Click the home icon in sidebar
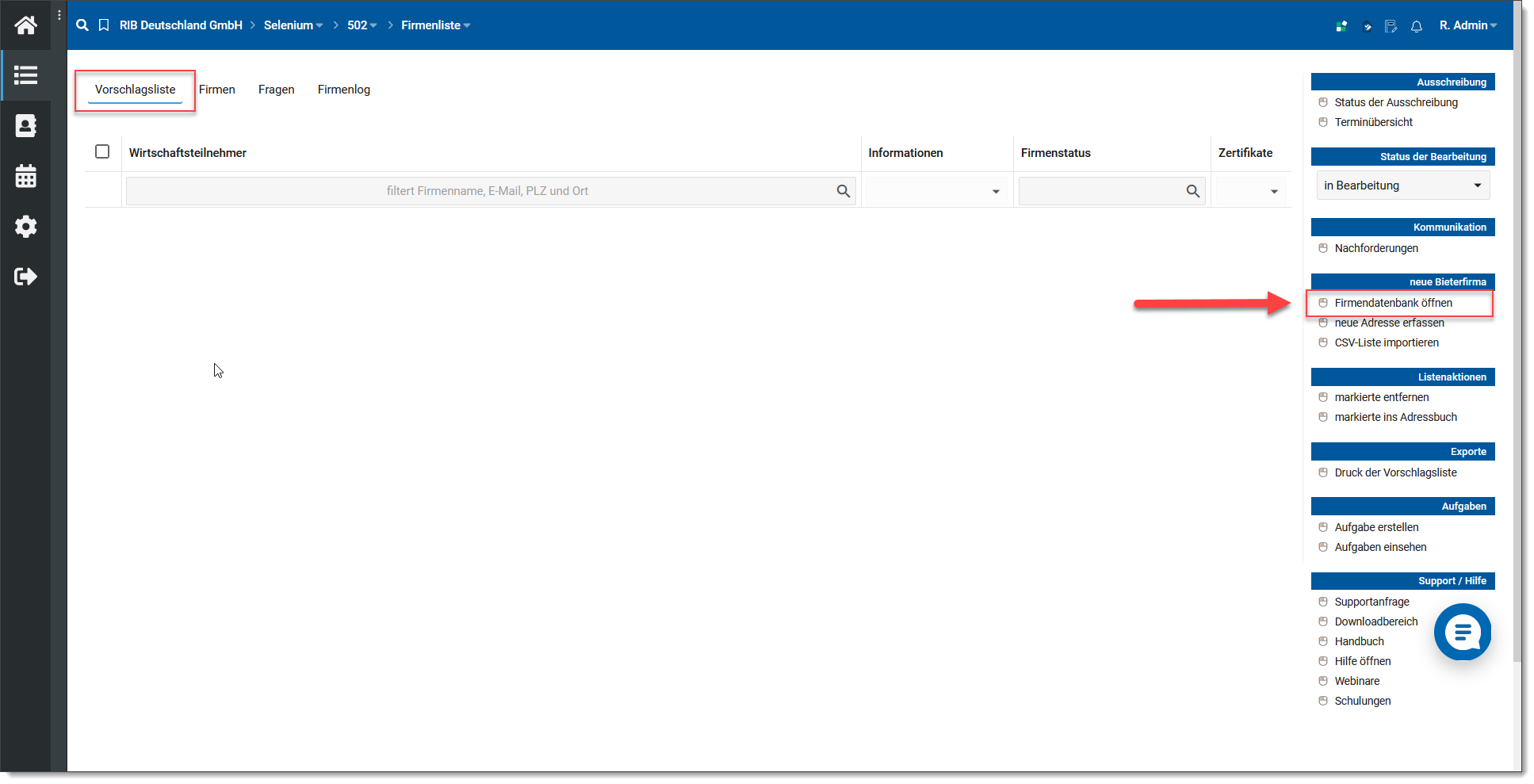Image resolution: width=1534 pixels, height=784 pixels. (x=25, y=25)
